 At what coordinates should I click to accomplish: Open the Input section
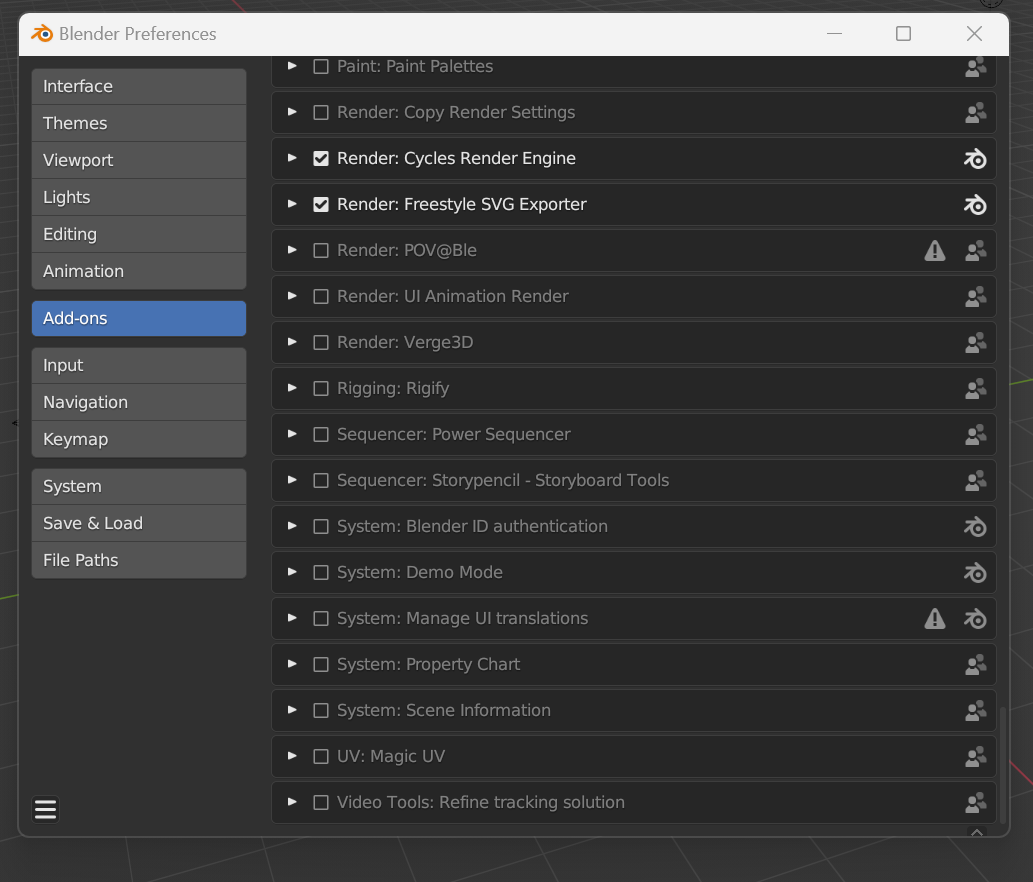(139, 366)
